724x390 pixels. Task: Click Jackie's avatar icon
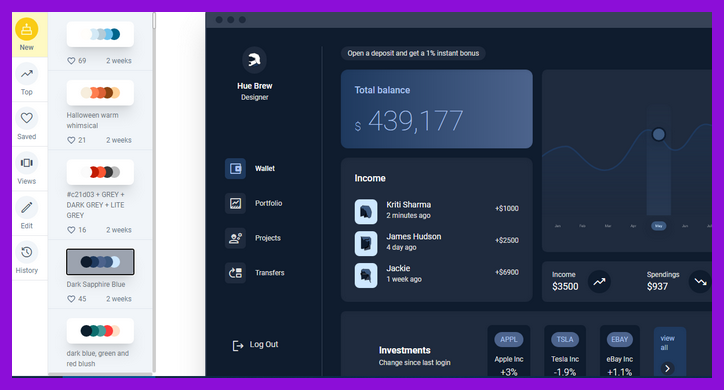click(x=366, y=275)
